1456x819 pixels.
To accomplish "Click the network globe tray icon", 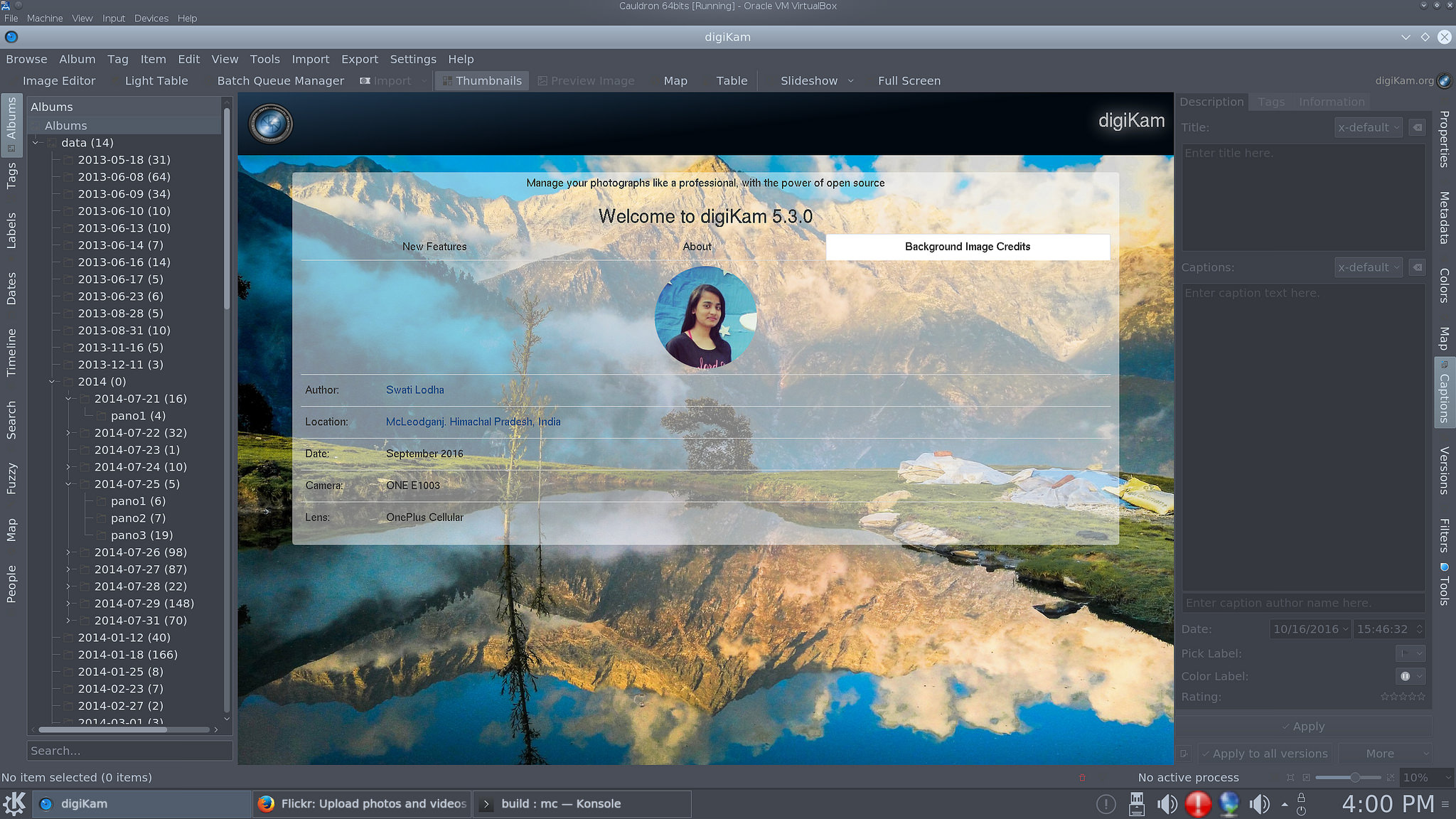I will coord(1229,804).
